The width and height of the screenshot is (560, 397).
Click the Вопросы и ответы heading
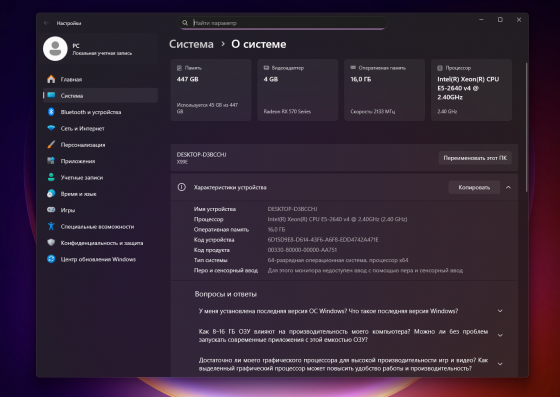(226, 294)
